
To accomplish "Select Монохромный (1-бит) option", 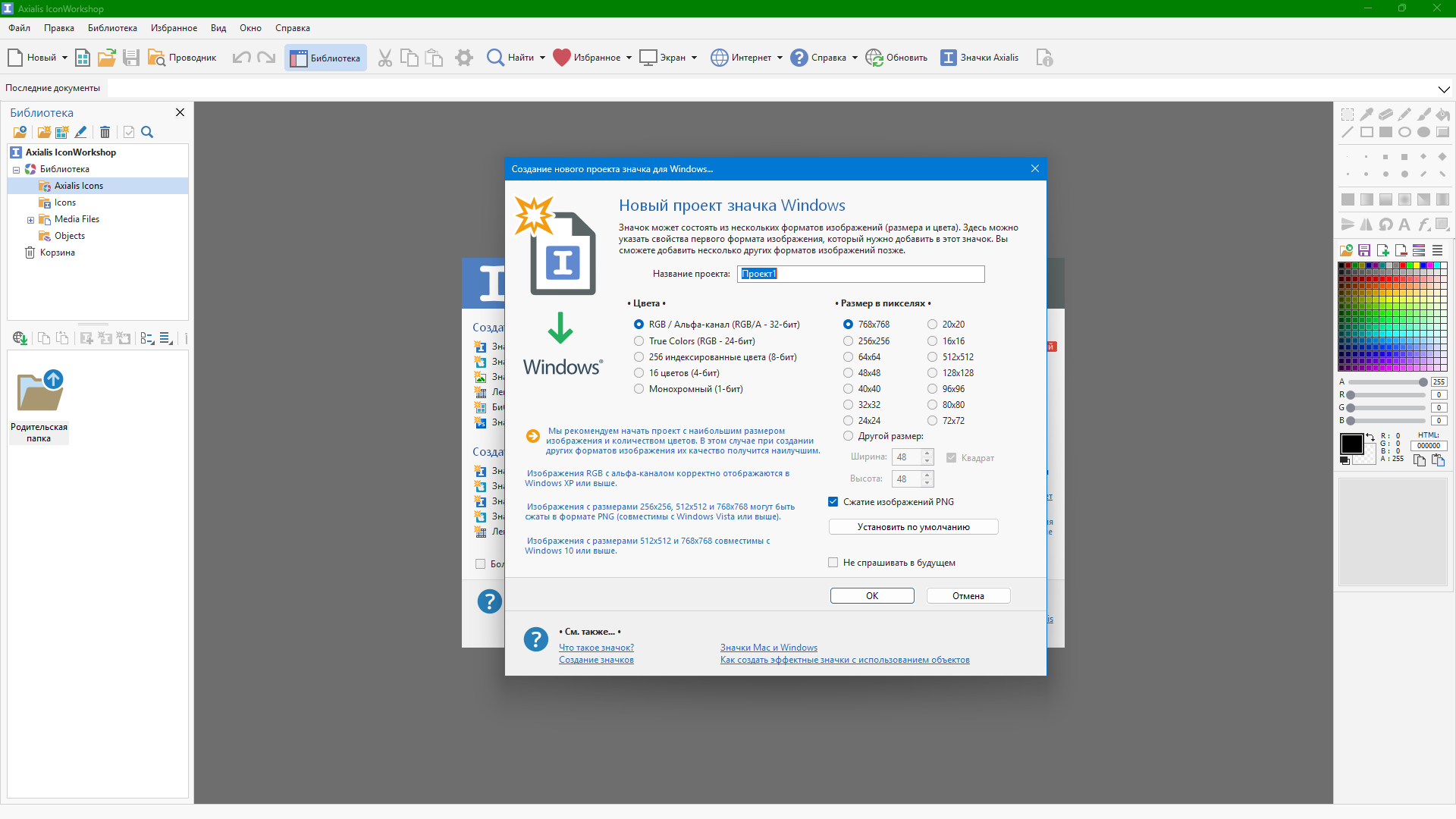I will pos(688,389).
